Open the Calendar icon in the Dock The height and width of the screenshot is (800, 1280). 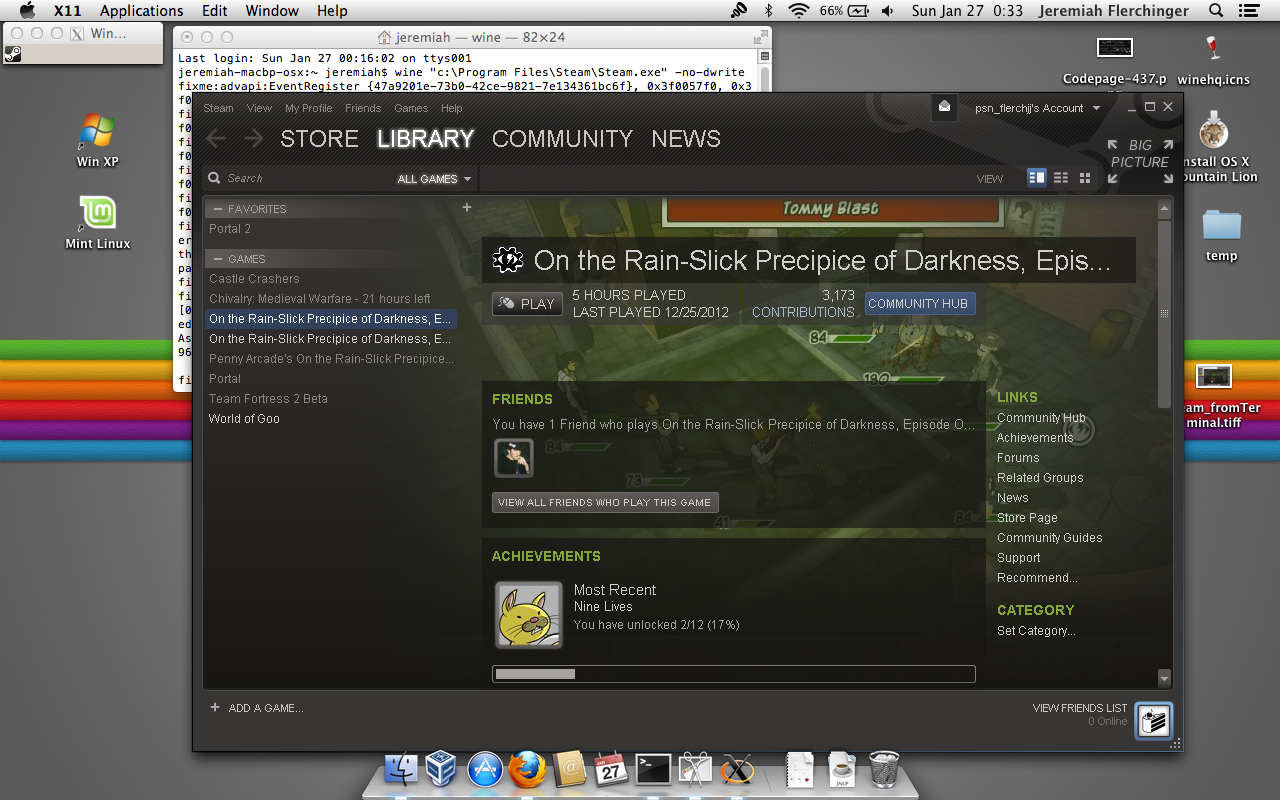click(611, 769)
